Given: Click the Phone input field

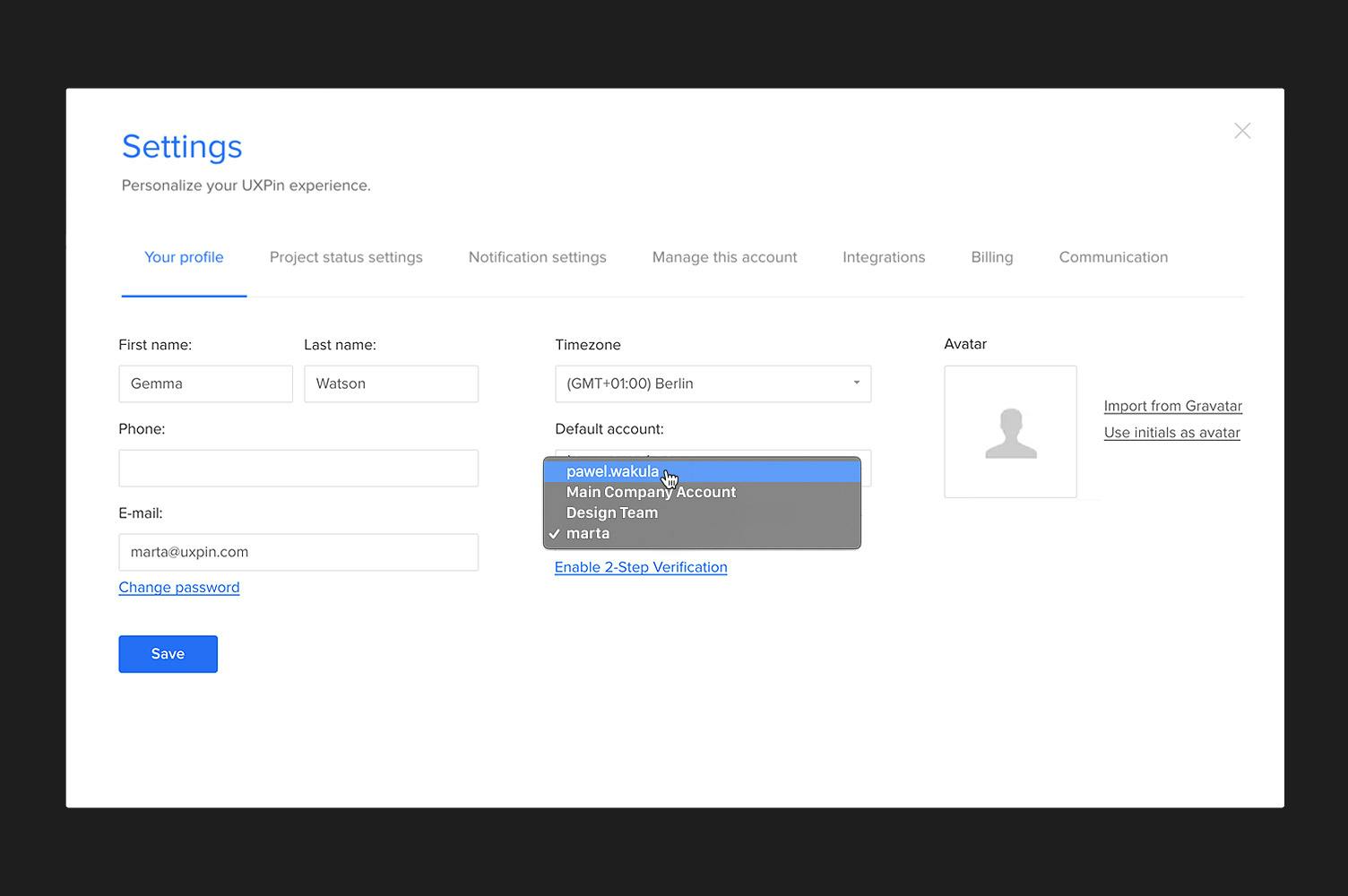Looking at the screenshot, I should pos(298,467).
